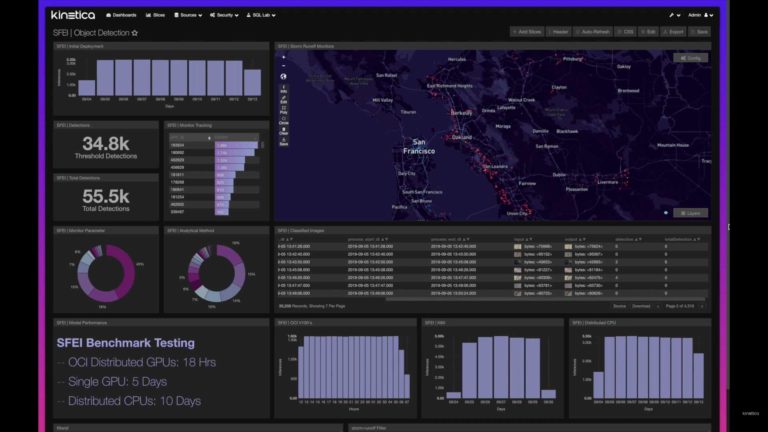Toggle the Header display button
This screenshot has width=768, height=432.
[558, 32]
